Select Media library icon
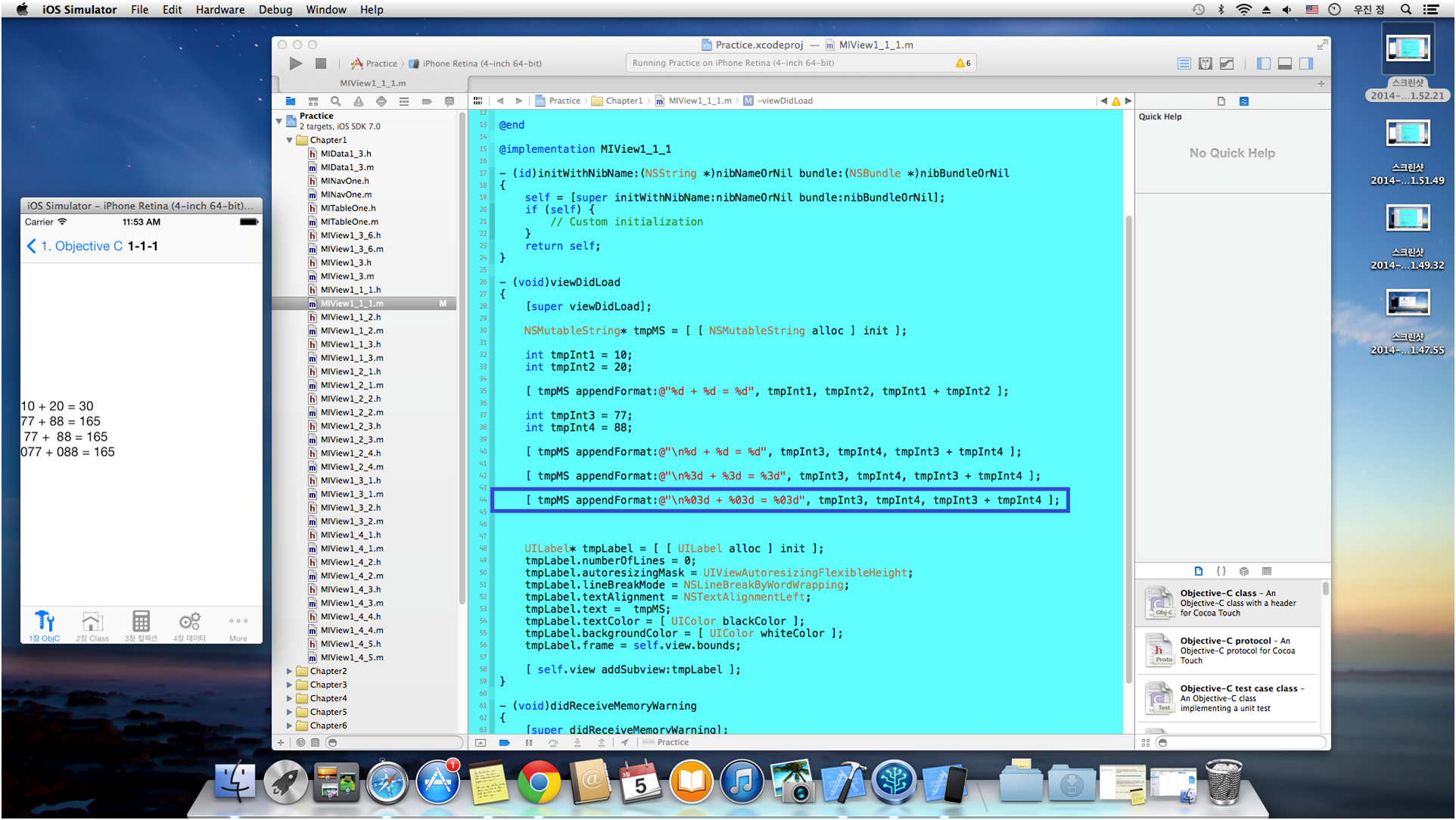This screenshot has width=1456, height=820. click(1267, 572)
